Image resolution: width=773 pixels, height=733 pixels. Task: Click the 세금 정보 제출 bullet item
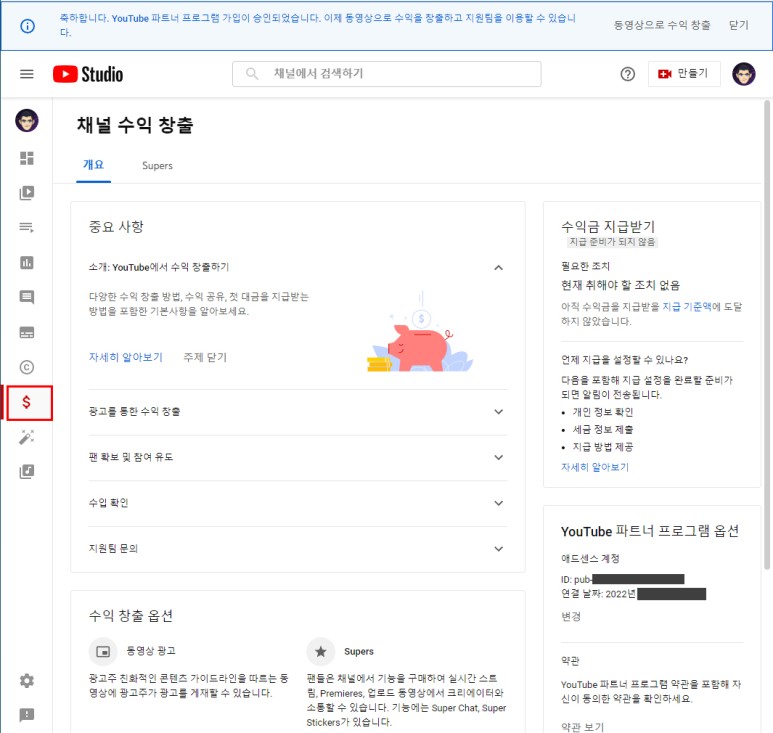(602, 429)
